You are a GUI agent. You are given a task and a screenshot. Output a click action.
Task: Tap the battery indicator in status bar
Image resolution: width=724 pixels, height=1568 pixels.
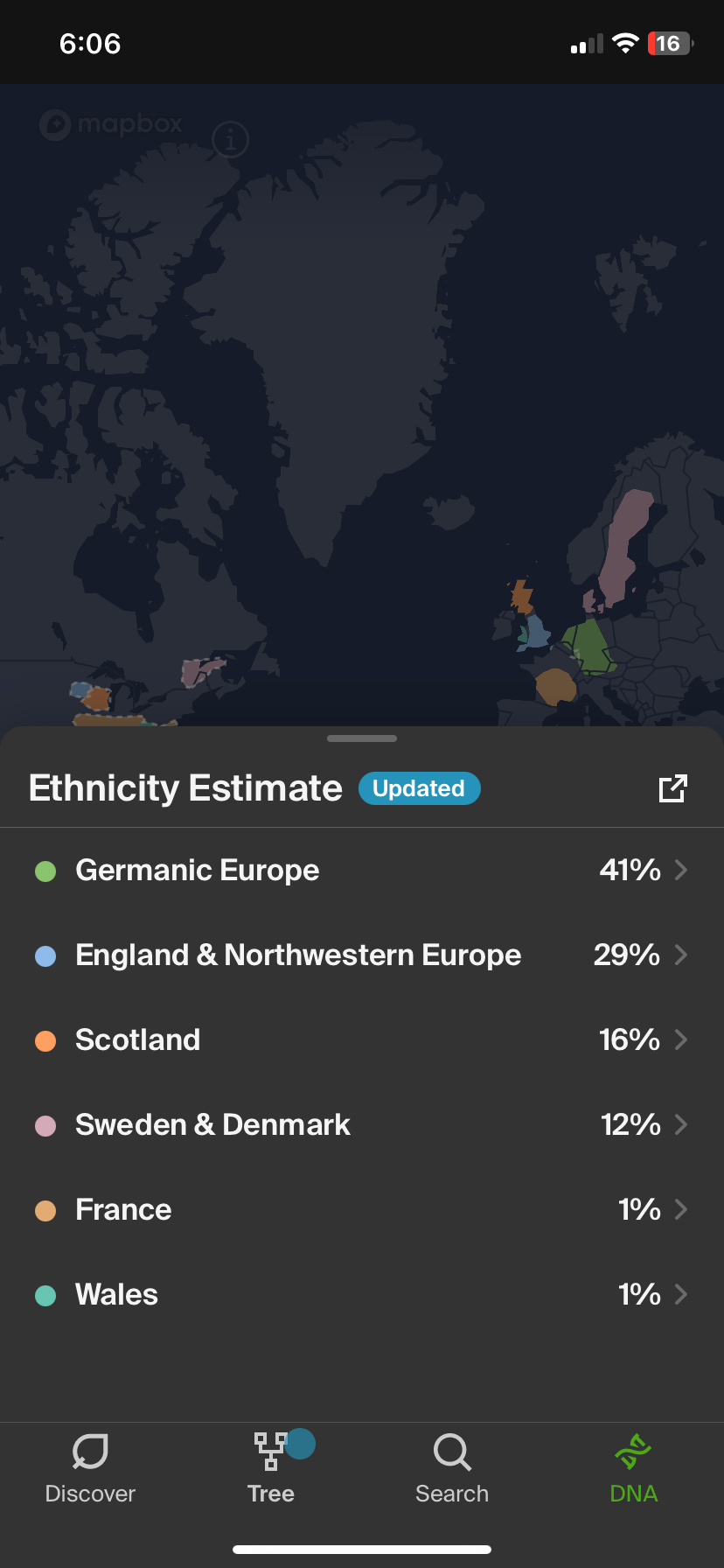(671, 44)
